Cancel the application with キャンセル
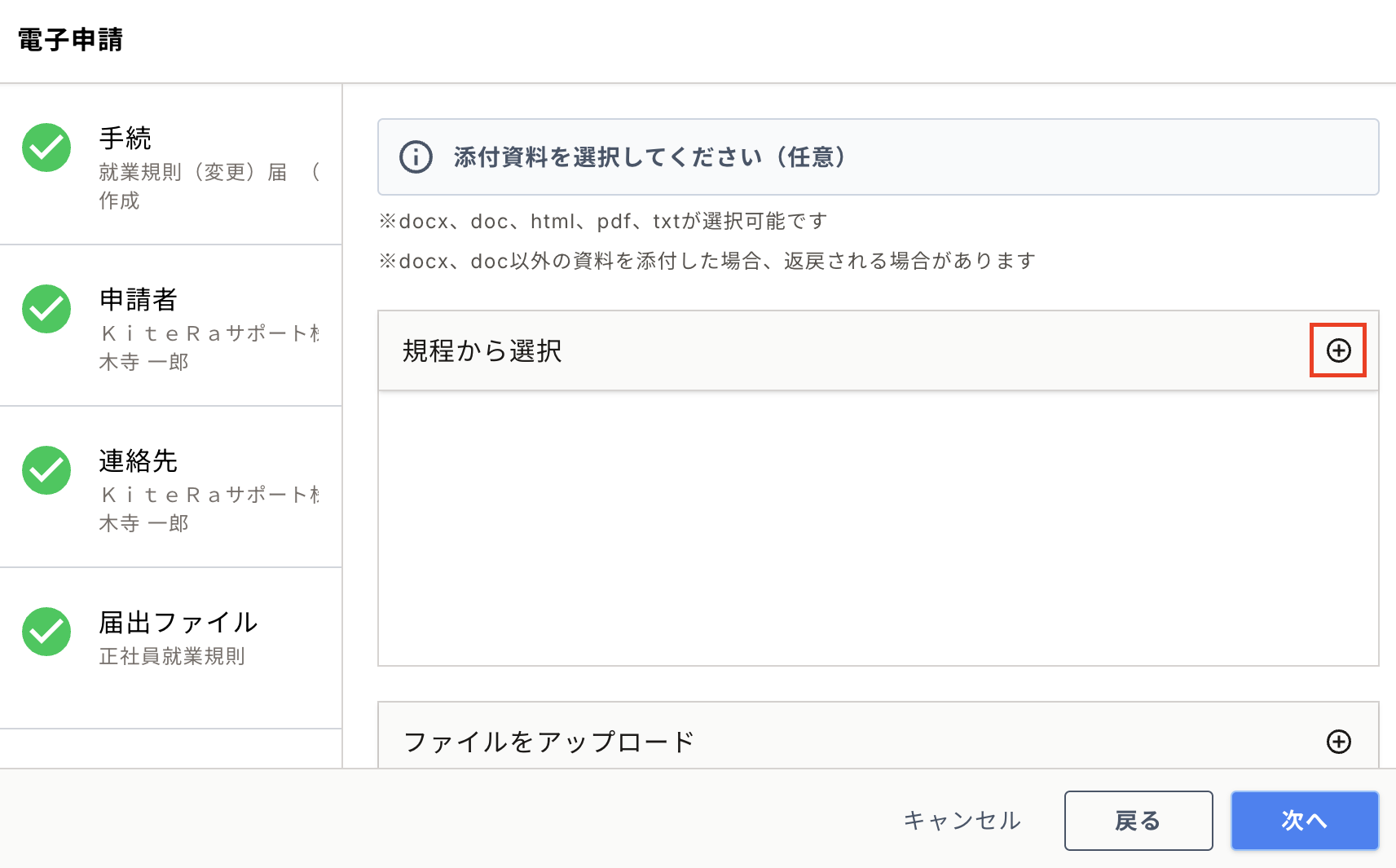The height and width of the screenshot is (868, 1396). (962, 821)
